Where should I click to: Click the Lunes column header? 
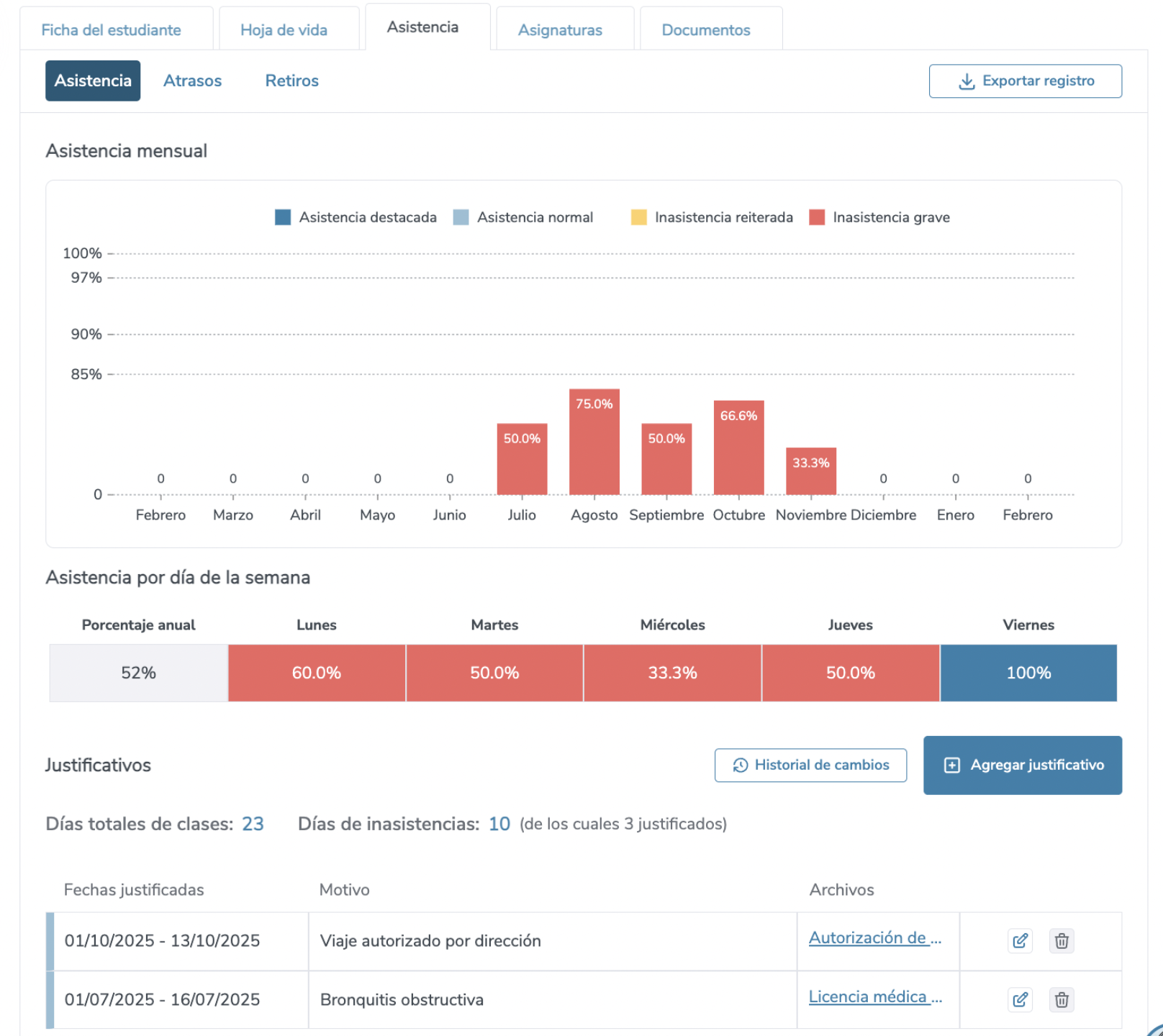[317, 625]
